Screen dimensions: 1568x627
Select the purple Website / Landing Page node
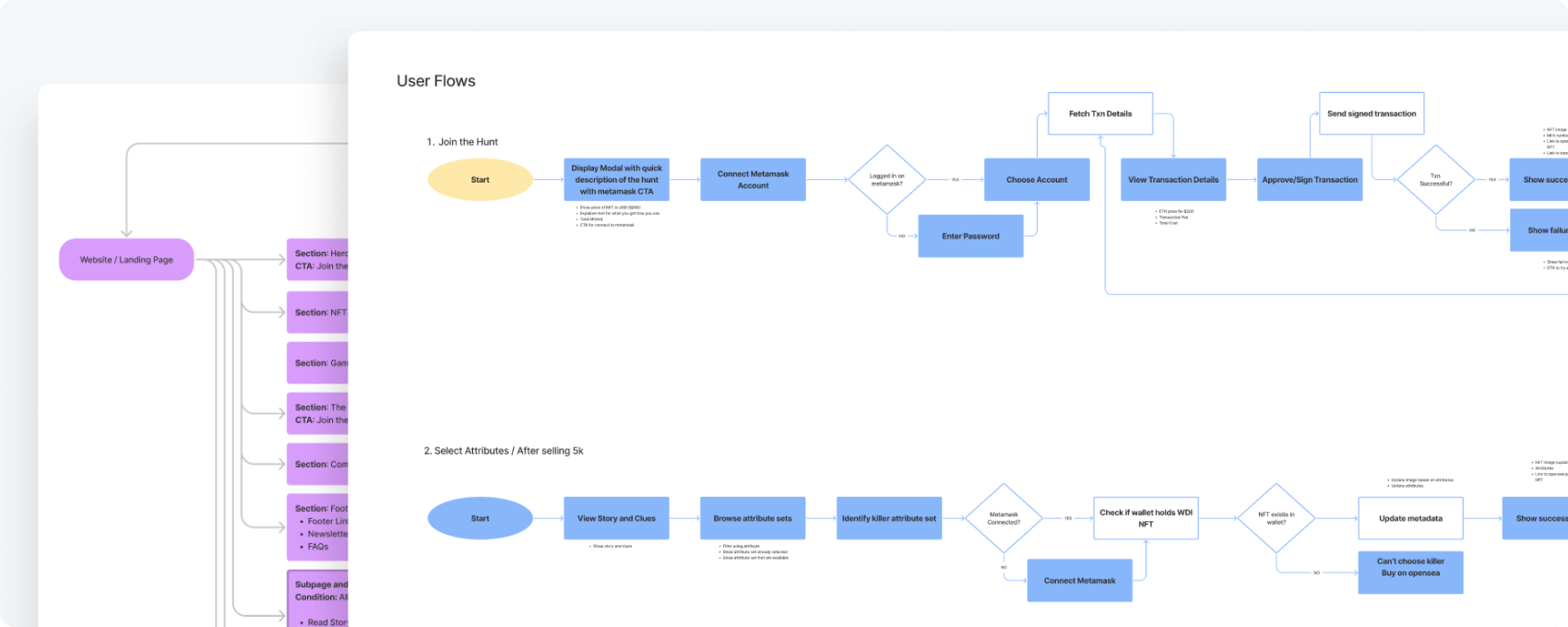pyautogui.click(x=126, y=260)
